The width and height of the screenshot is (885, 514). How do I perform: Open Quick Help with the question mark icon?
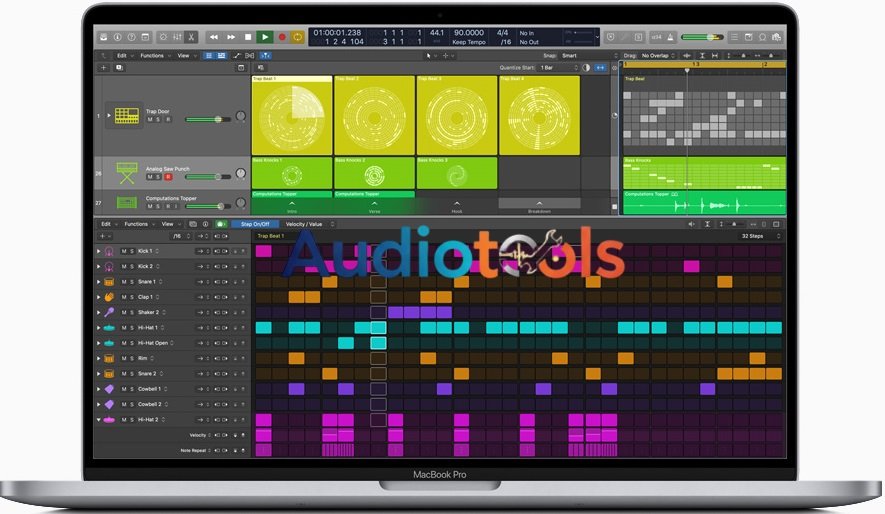(x=132, y=37)
